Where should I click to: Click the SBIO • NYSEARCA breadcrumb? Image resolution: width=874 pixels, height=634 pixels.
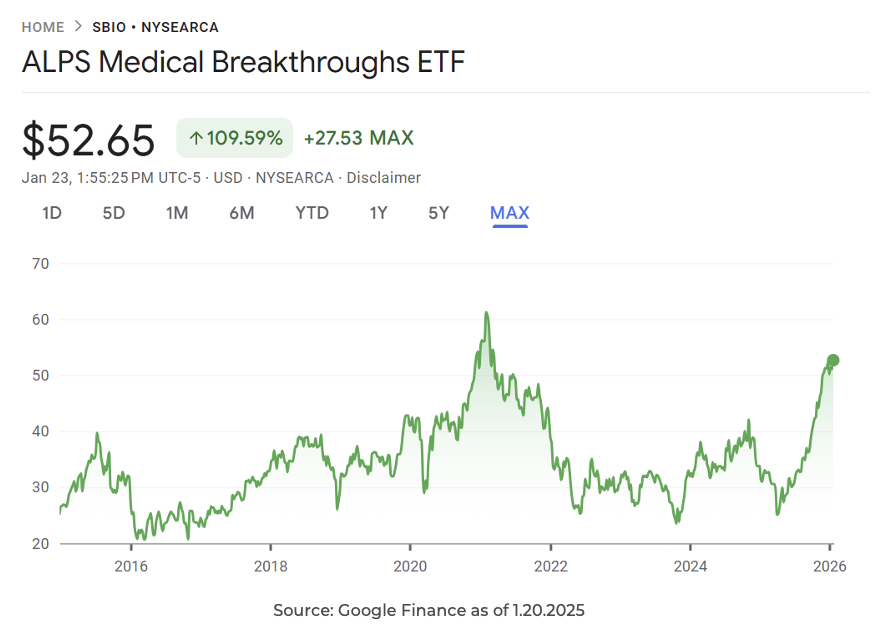tap(155, 27)
